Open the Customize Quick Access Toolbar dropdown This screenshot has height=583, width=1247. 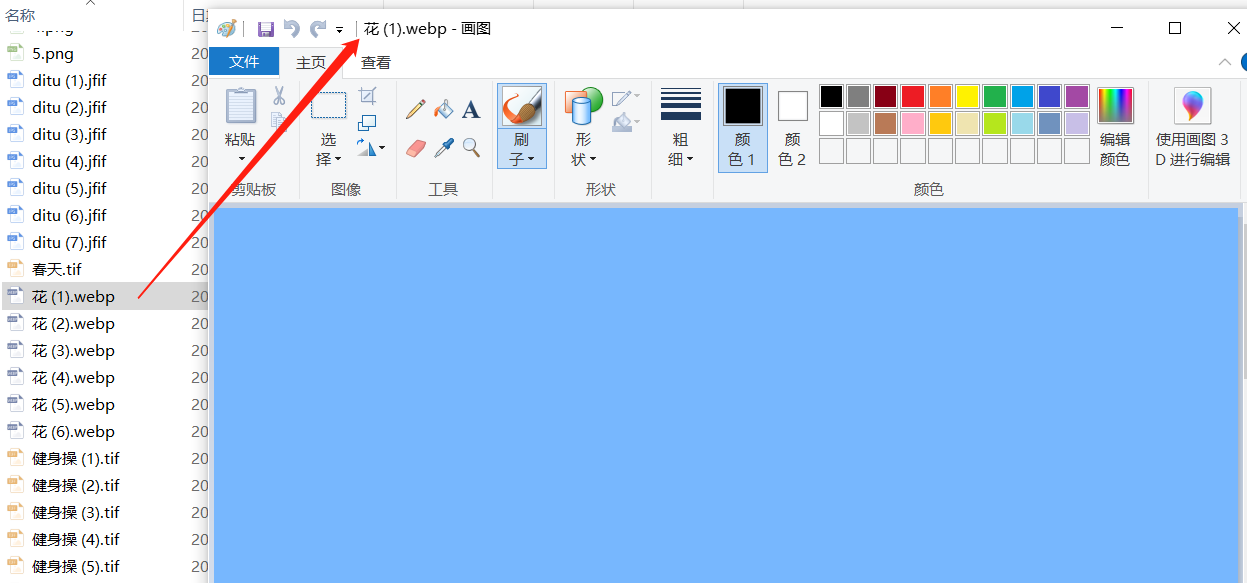pyautogui.click(x=340, y=30)
